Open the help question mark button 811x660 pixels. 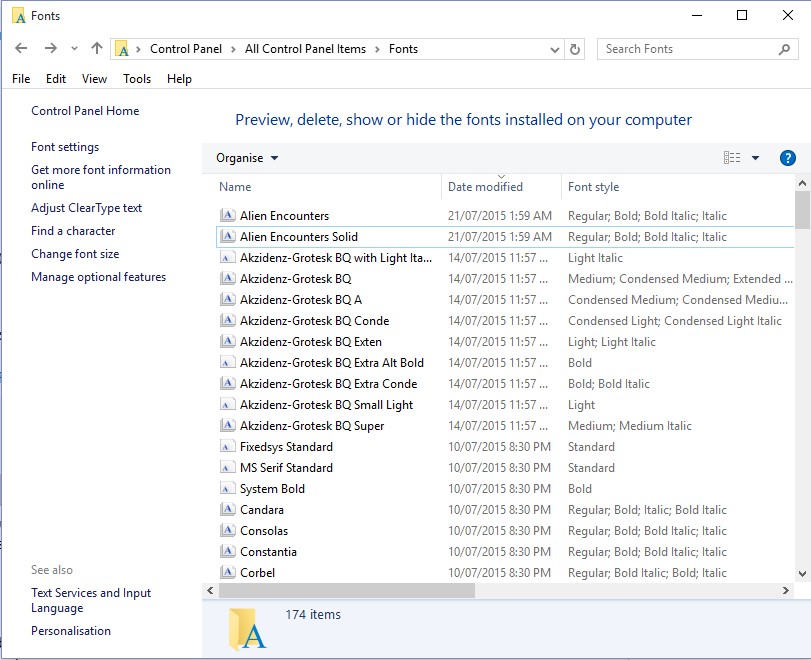[787, 158]
